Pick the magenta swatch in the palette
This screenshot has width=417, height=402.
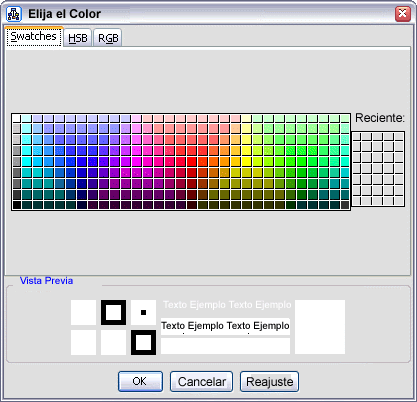137,161
